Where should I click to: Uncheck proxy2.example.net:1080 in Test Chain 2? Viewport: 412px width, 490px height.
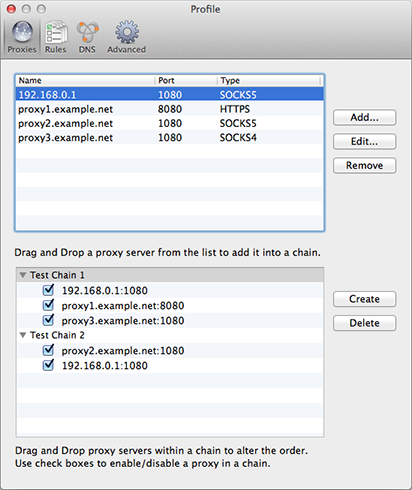click(x=48, y=350)
